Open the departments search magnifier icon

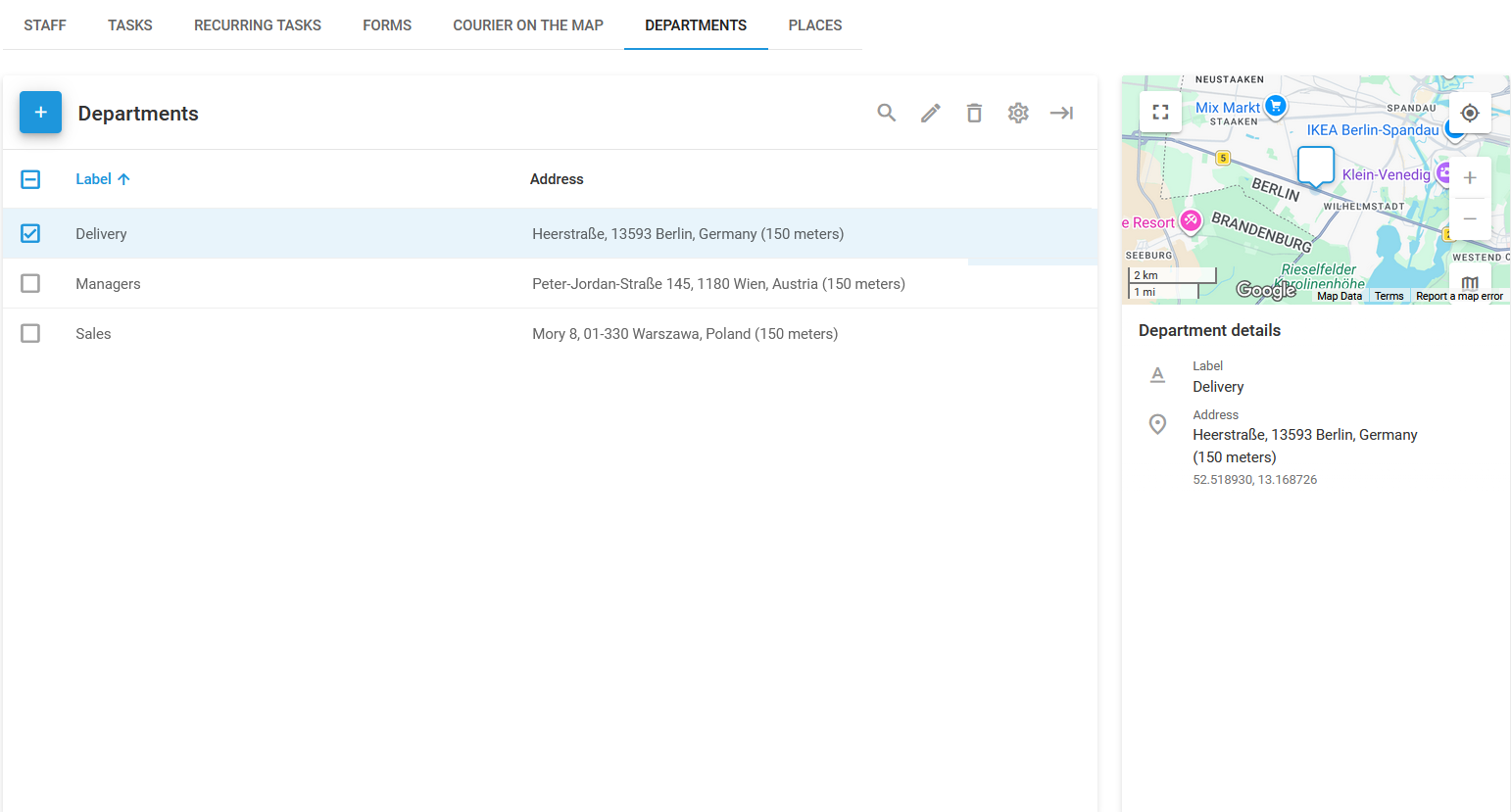click(887, 113)
